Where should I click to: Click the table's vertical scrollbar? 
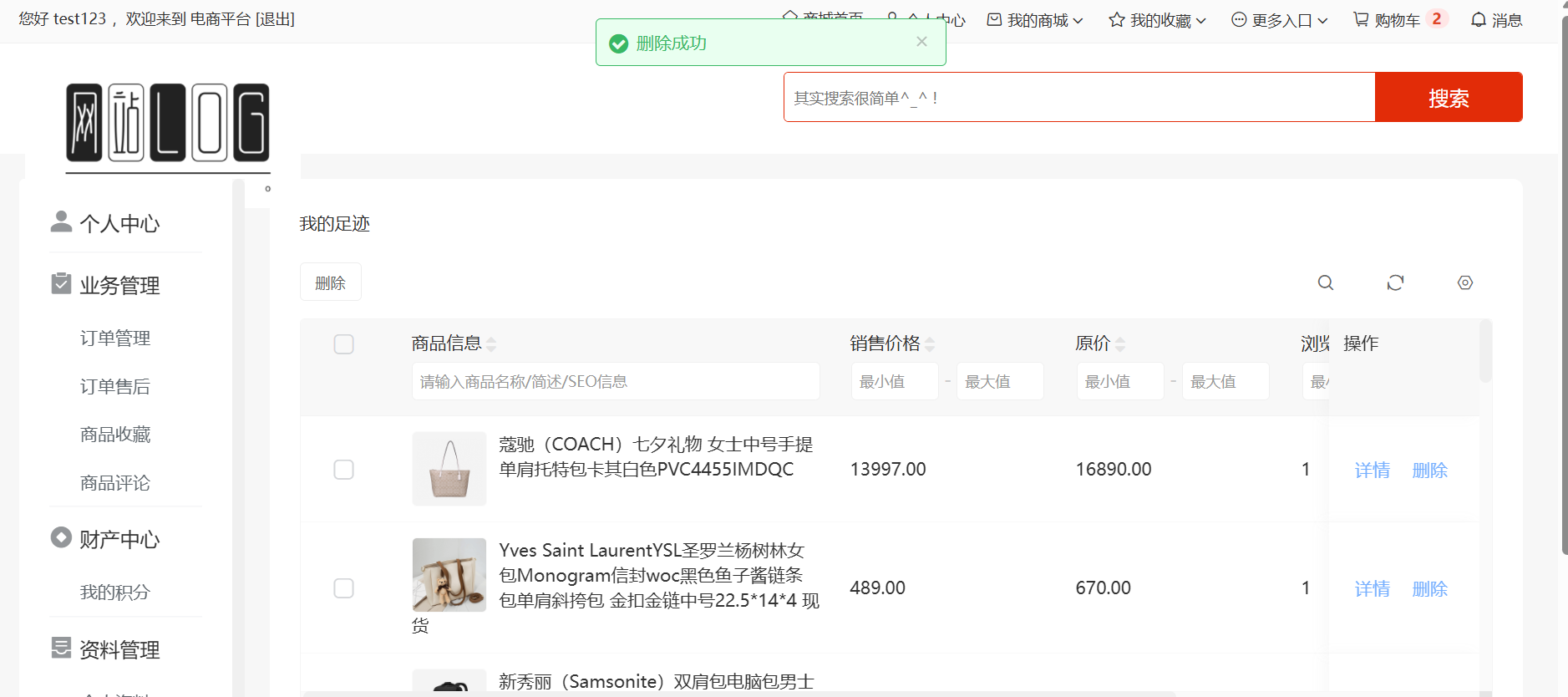[1485, 351]
